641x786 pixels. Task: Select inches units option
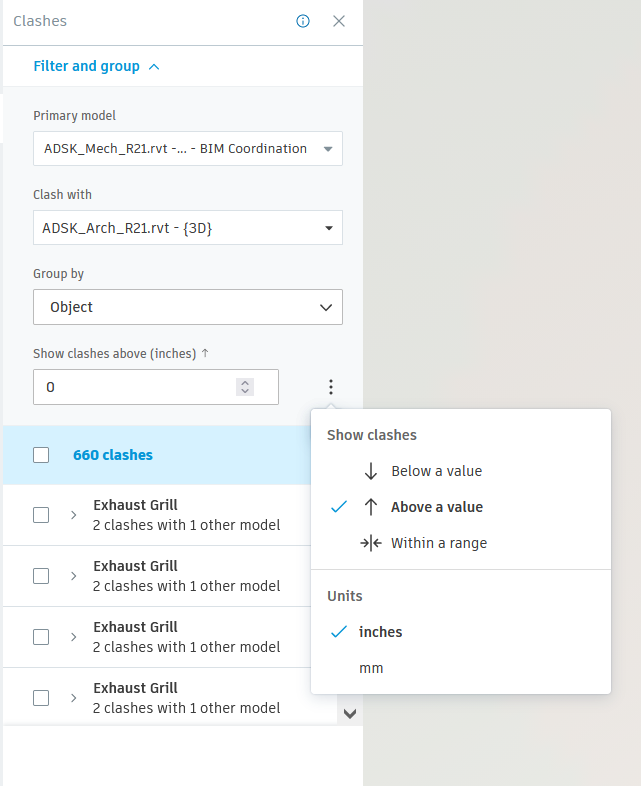pos(380,632)
